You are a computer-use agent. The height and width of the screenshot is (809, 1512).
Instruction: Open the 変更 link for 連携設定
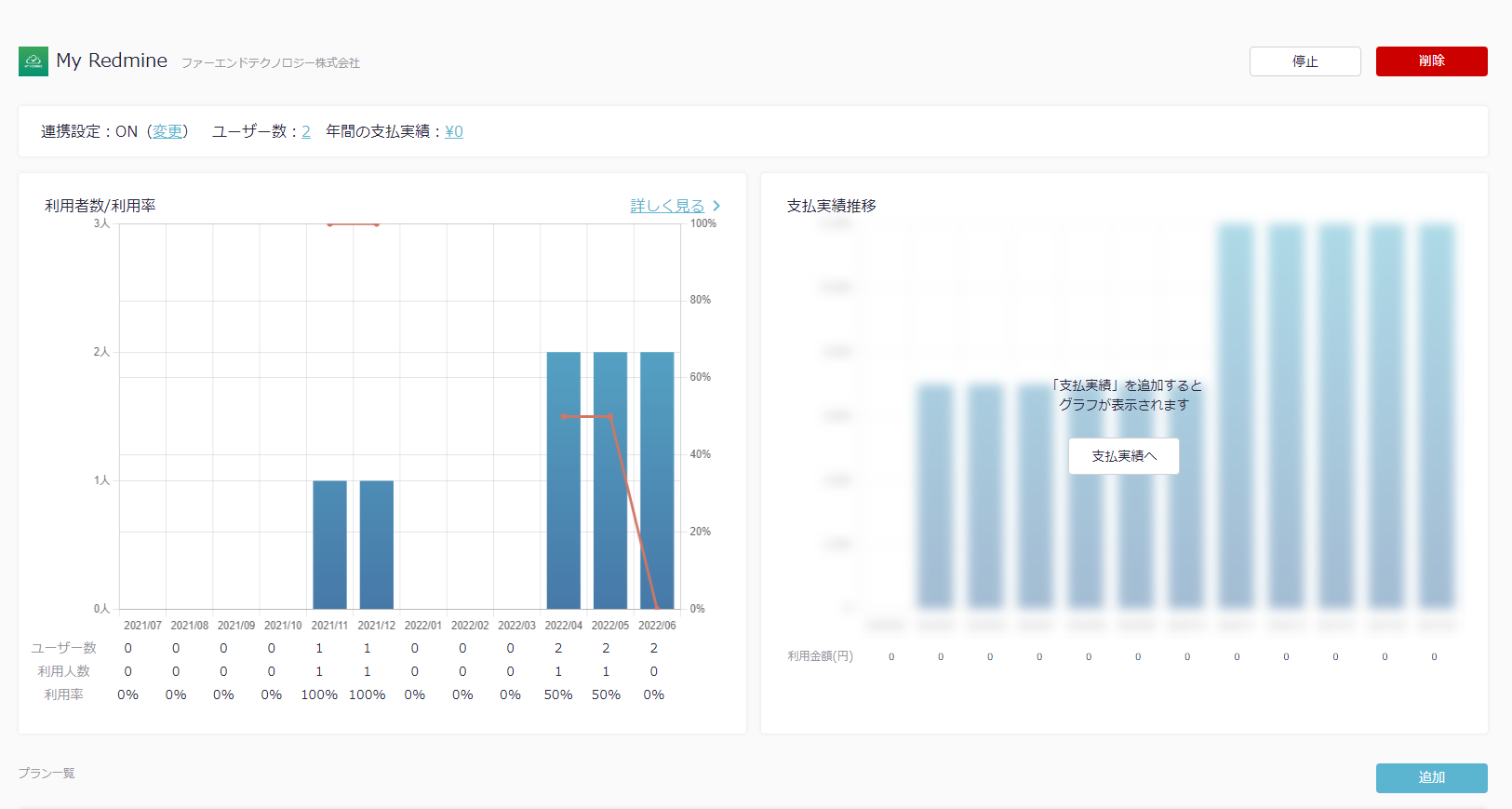tap(167, 131)
